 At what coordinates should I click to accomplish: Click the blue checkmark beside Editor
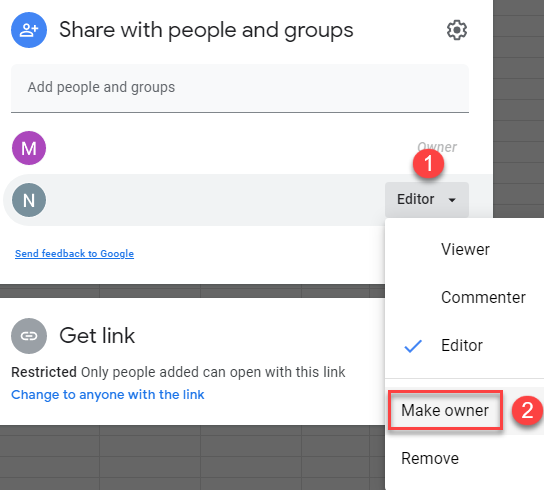tap(413, 346)
